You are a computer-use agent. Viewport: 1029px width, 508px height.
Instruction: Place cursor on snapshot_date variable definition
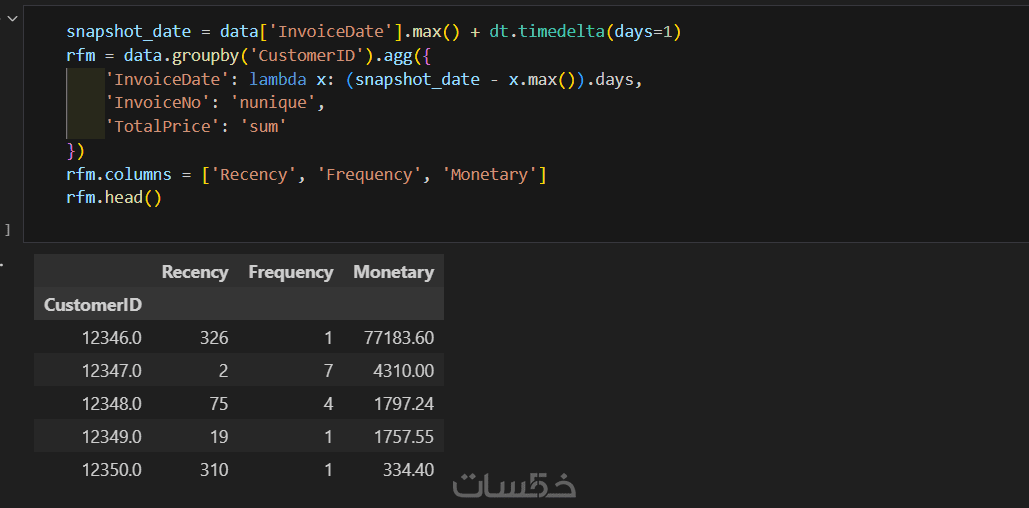128,32
